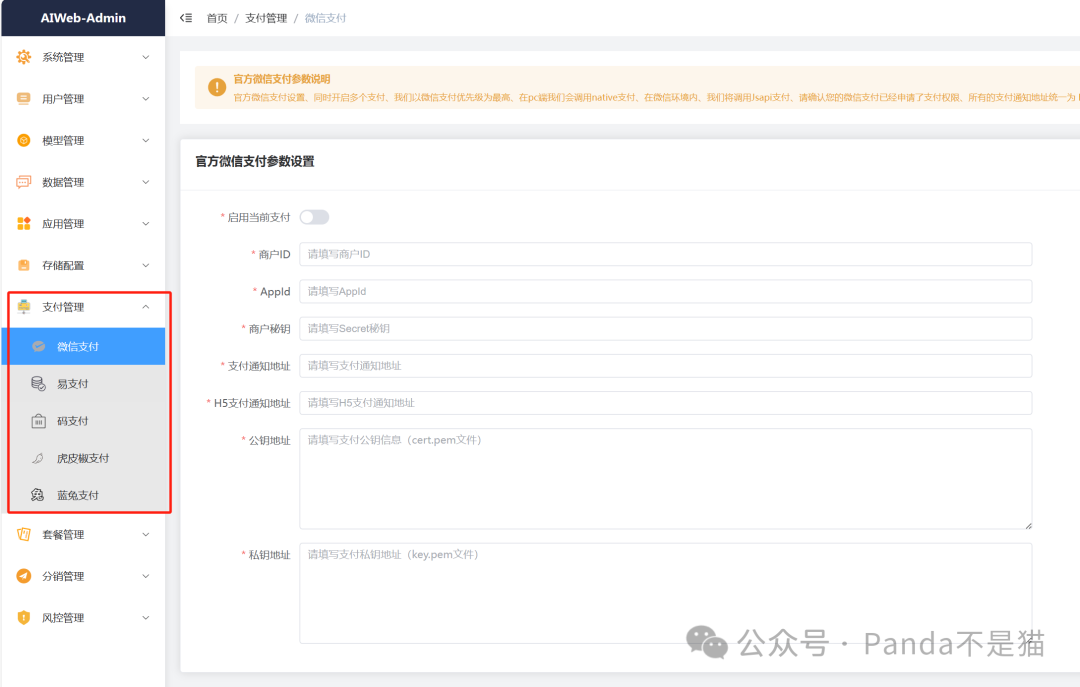Click the 支付管理 icon
Viewport: 1080px width, 687px height.
click(23, 307)
